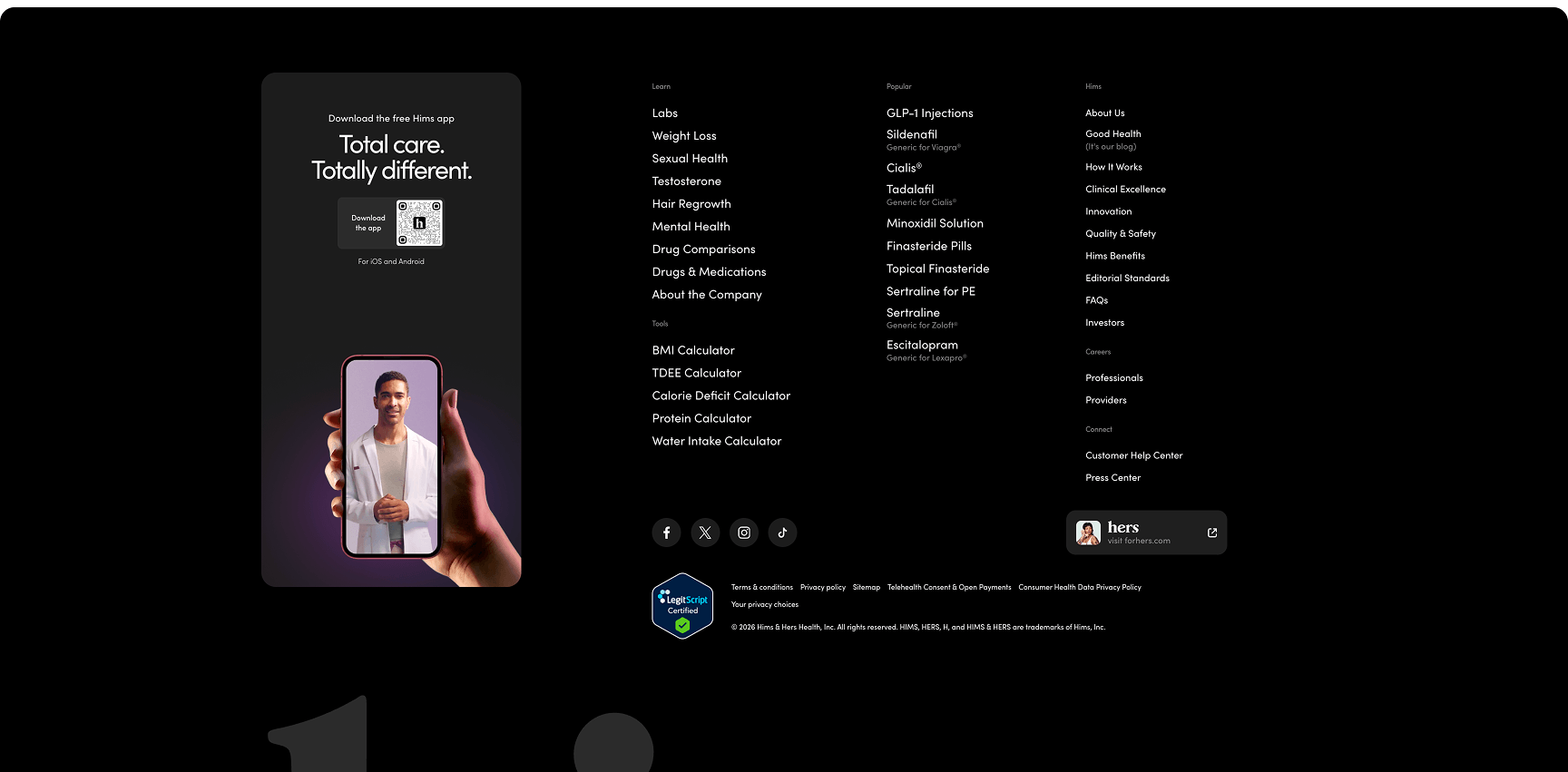Screen dimensions: 1568x772
Task: Open Editorial Standards link
Action: click(x=1127, y=279)
